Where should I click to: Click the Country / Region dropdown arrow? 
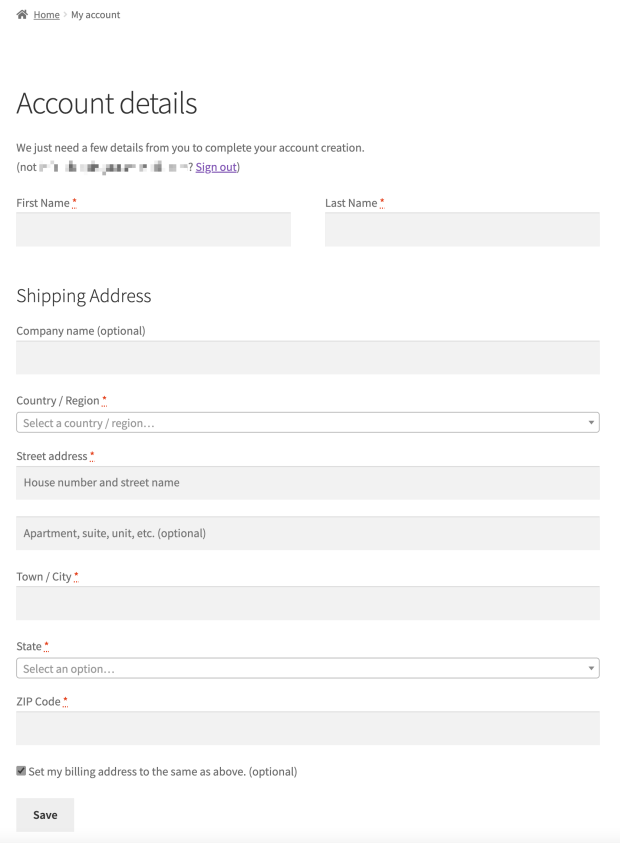click(591, 423)
